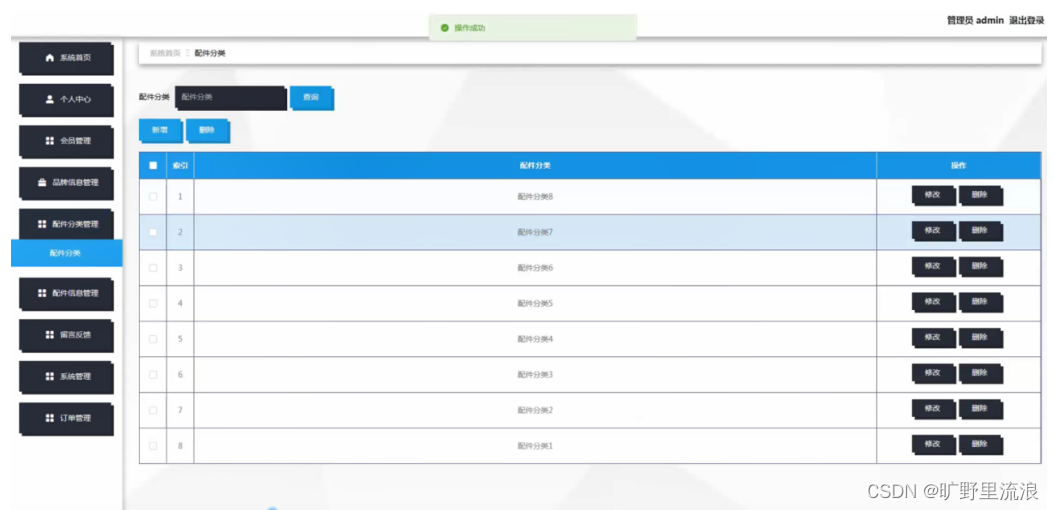Image resolution: width=1054 pixels, height=510 pixels.
Task: Click 配件分类 in the breadcrumb
Action: (210, 53)
